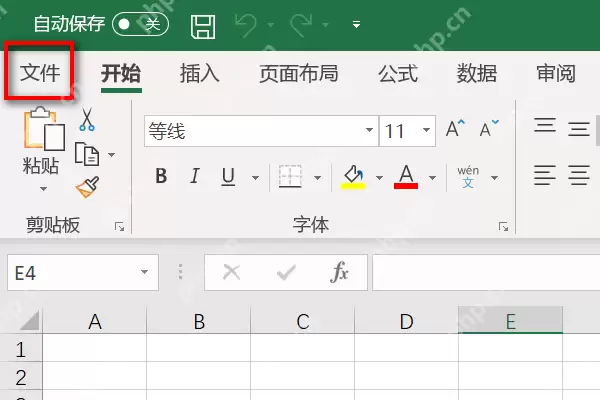Open the Undo history dropdown arrow

pyautogui.click(x=271, y=25)
